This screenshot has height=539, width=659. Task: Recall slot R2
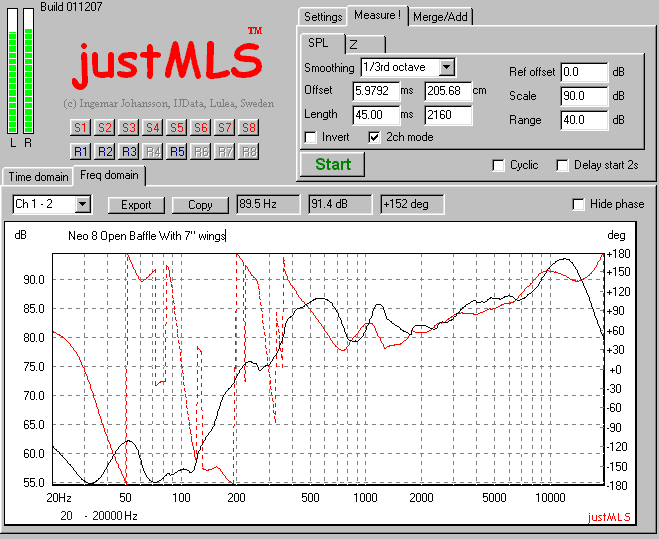104,151
